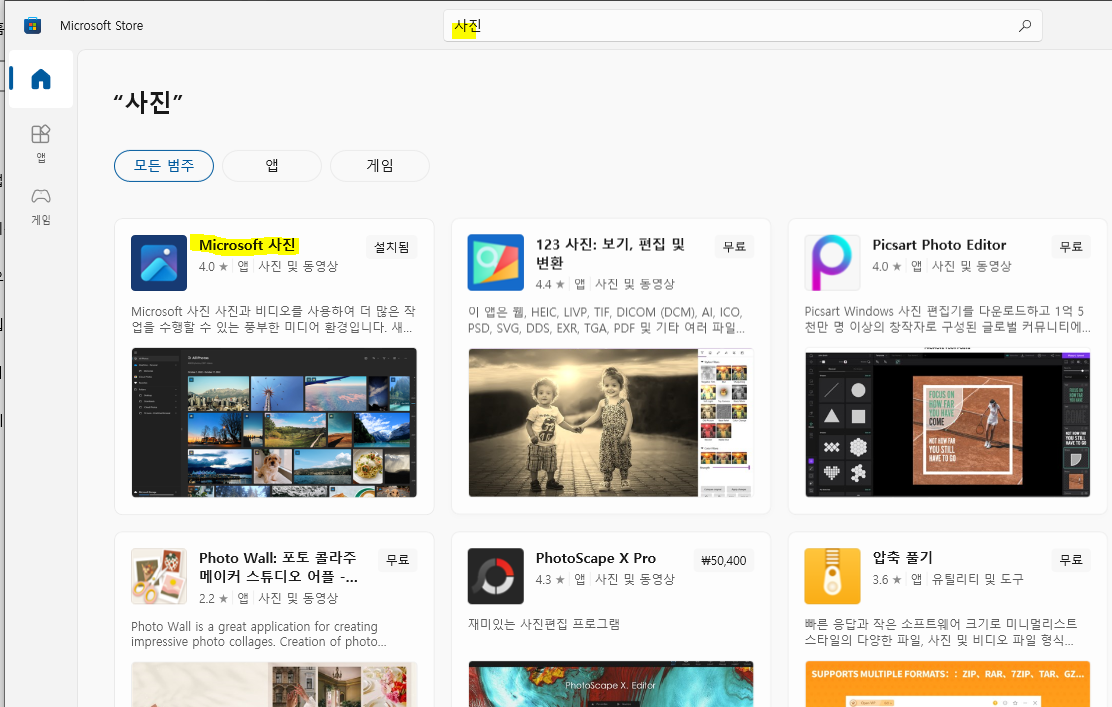Click the Microsoft Store title text
Image resolution: width=1112 pixels, height=707 pixels.
[x=101, y=26]
